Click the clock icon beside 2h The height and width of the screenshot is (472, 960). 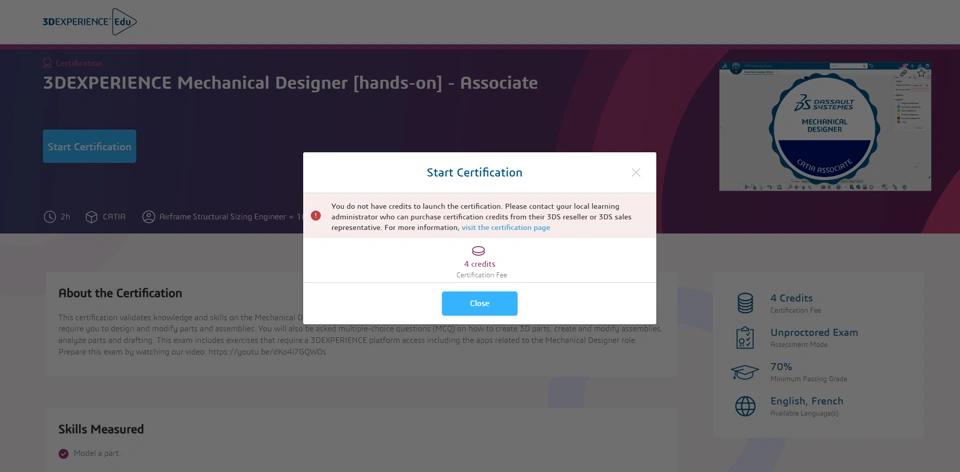[50, 217]
